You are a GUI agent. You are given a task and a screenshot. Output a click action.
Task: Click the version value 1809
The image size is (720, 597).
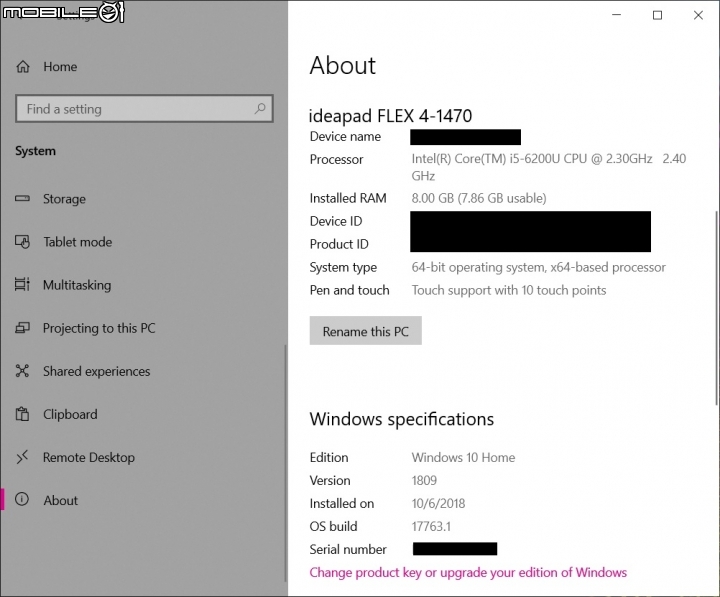pos(424,480)
